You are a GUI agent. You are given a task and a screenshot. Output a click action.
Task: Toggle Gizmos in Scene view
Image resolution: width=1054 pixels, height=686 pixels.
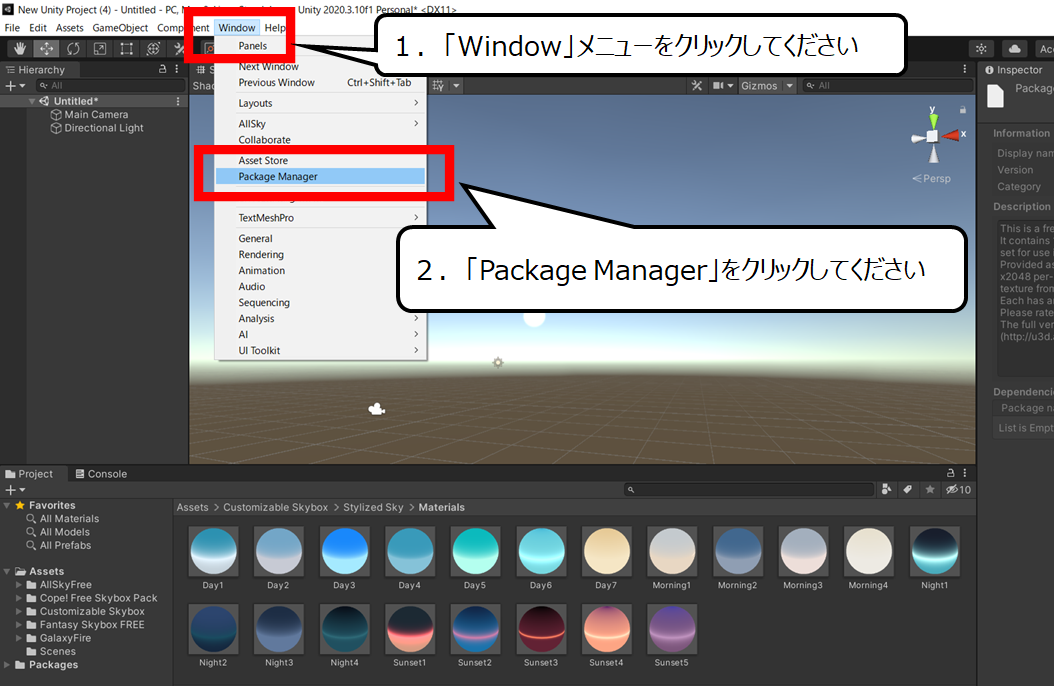click(x=759, y=85)
